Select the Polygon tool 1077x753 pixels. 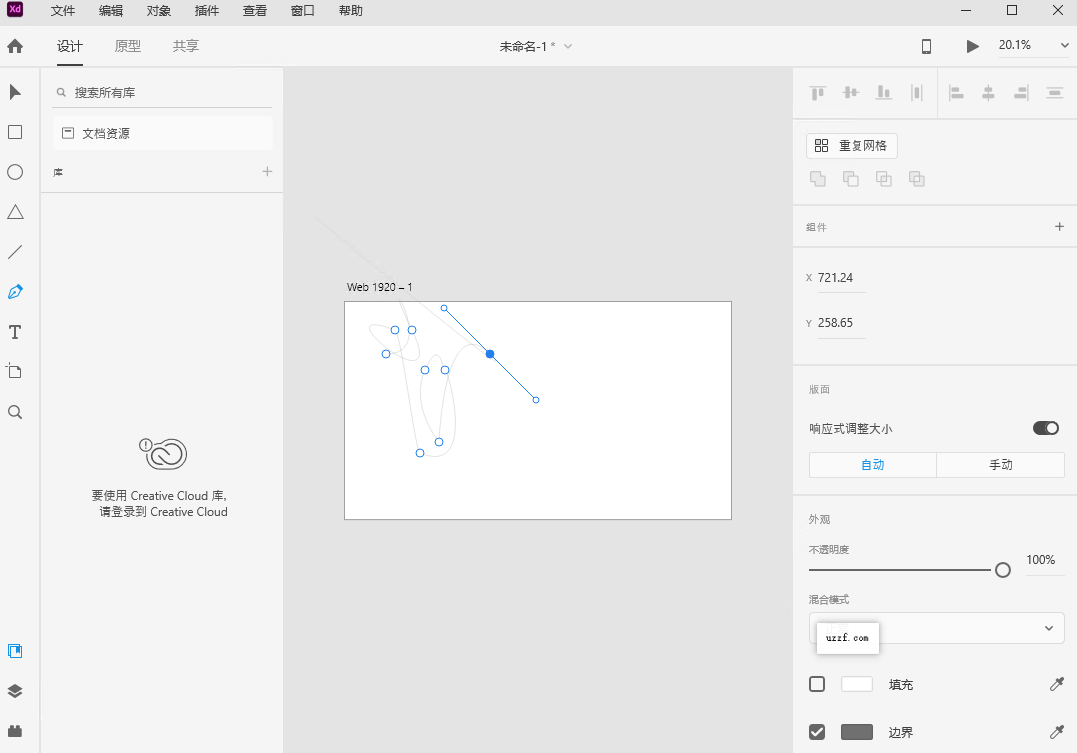click(15, 211)
